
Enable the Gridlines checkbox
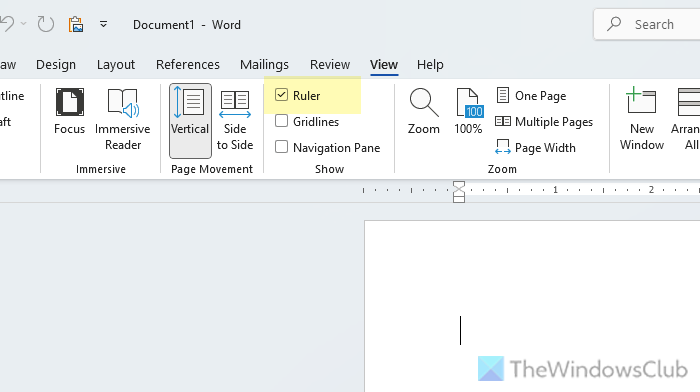coord(281,121)
